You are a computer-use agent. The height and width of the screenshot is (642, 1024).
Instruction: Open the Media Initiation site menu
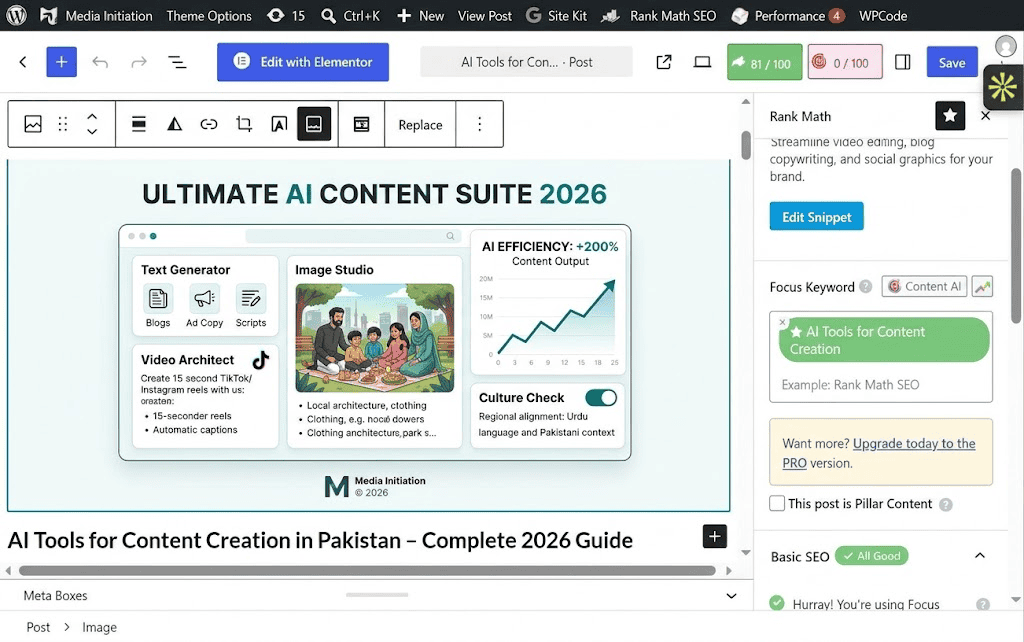click(96, 16)
